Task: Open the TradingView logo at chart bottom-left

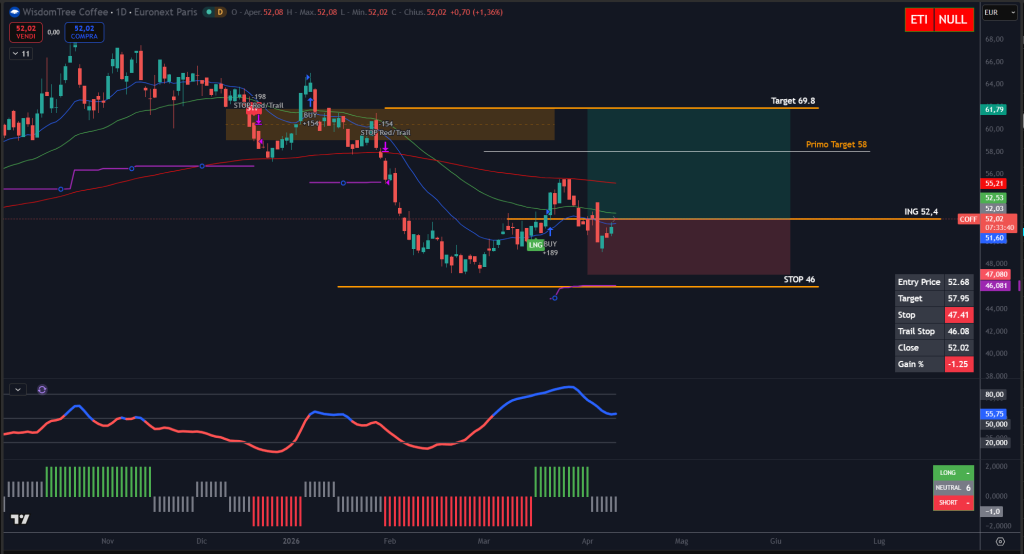Action: (x=20, y=519)
